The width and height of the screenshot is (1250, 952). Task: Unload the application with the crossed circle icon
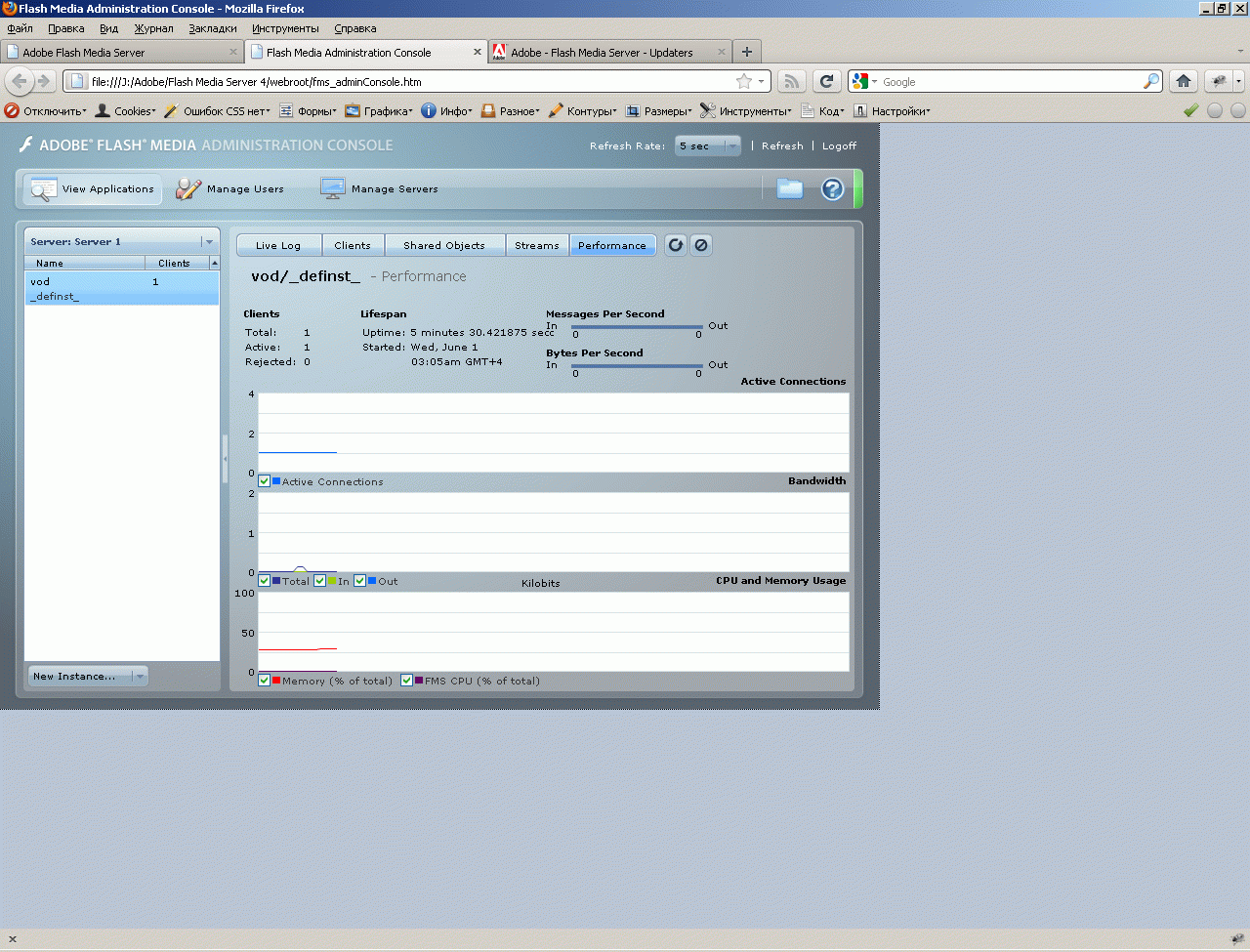click(701, 245)
